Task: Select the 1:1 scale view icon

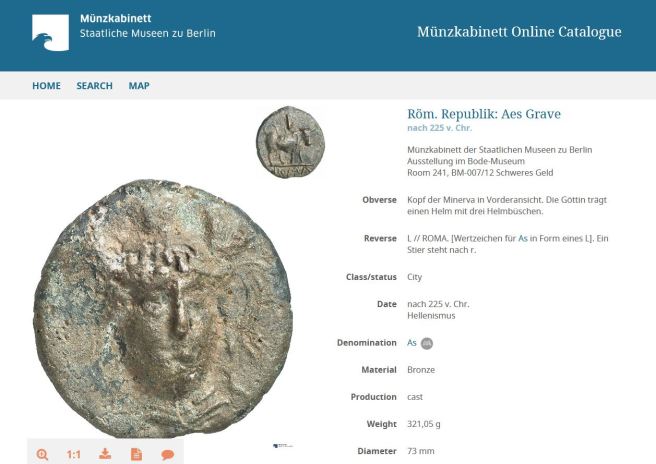Action: (x=73, y=454)
